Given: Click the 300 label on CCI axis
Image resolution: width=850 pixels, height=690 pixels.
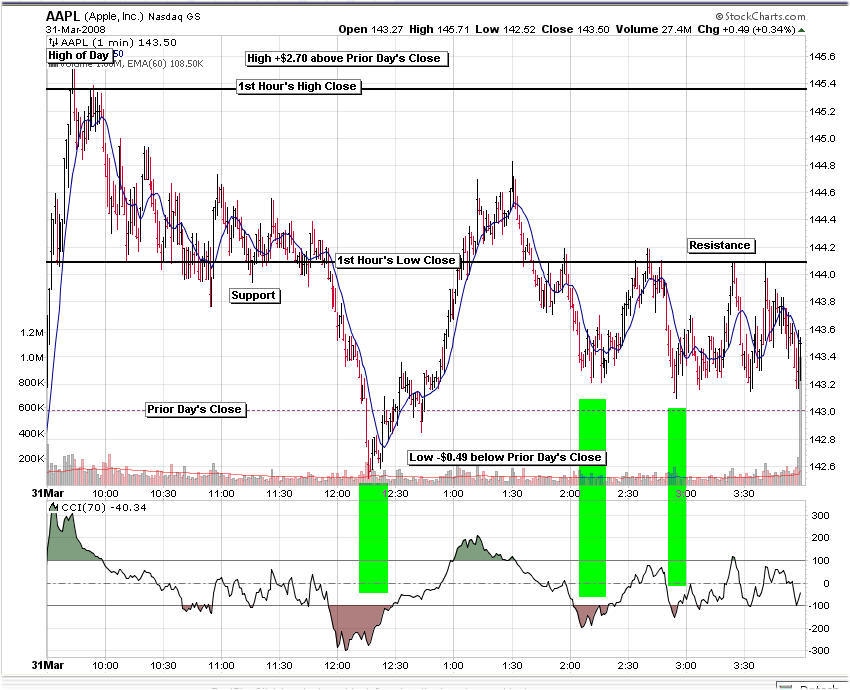Looking at the screenshot, I should (821, 515).
